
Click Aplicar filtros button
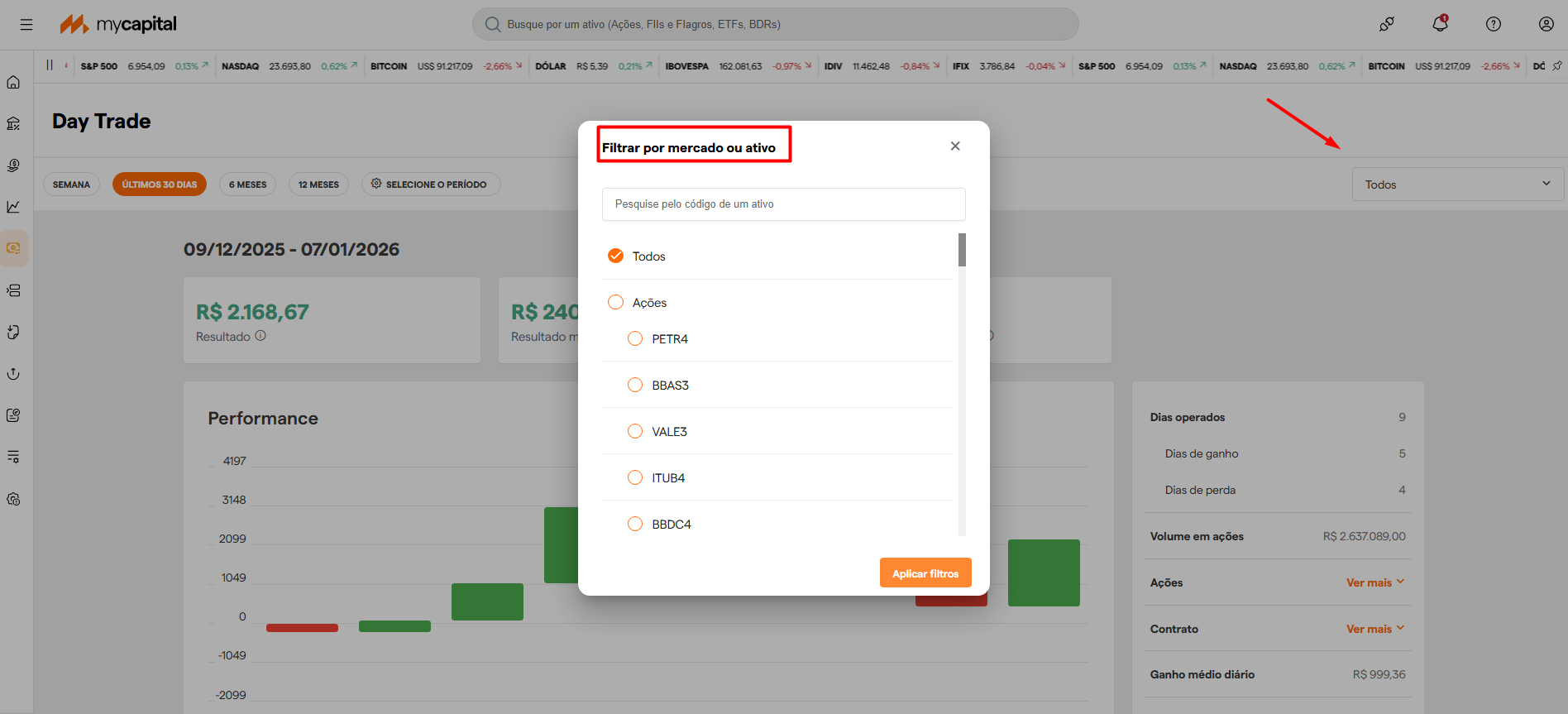point(925,573)
